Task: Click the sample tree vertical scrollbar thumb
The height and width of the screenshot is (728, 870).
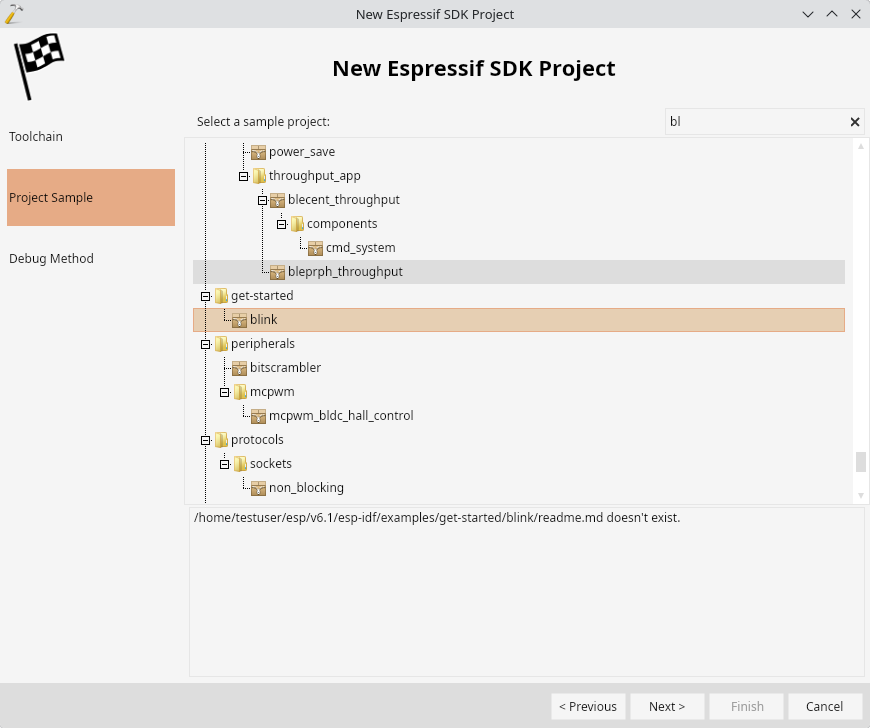Action: [x=861, y=462]
